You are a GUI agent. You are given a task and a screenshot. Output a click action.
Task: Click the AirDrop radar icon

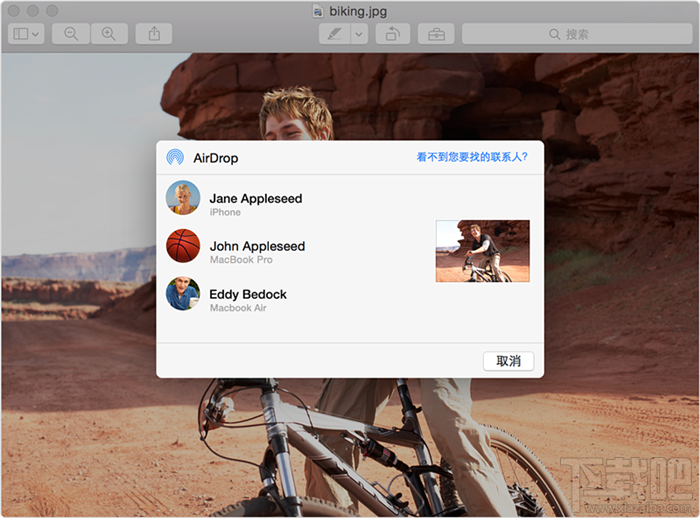click(175, 157)
